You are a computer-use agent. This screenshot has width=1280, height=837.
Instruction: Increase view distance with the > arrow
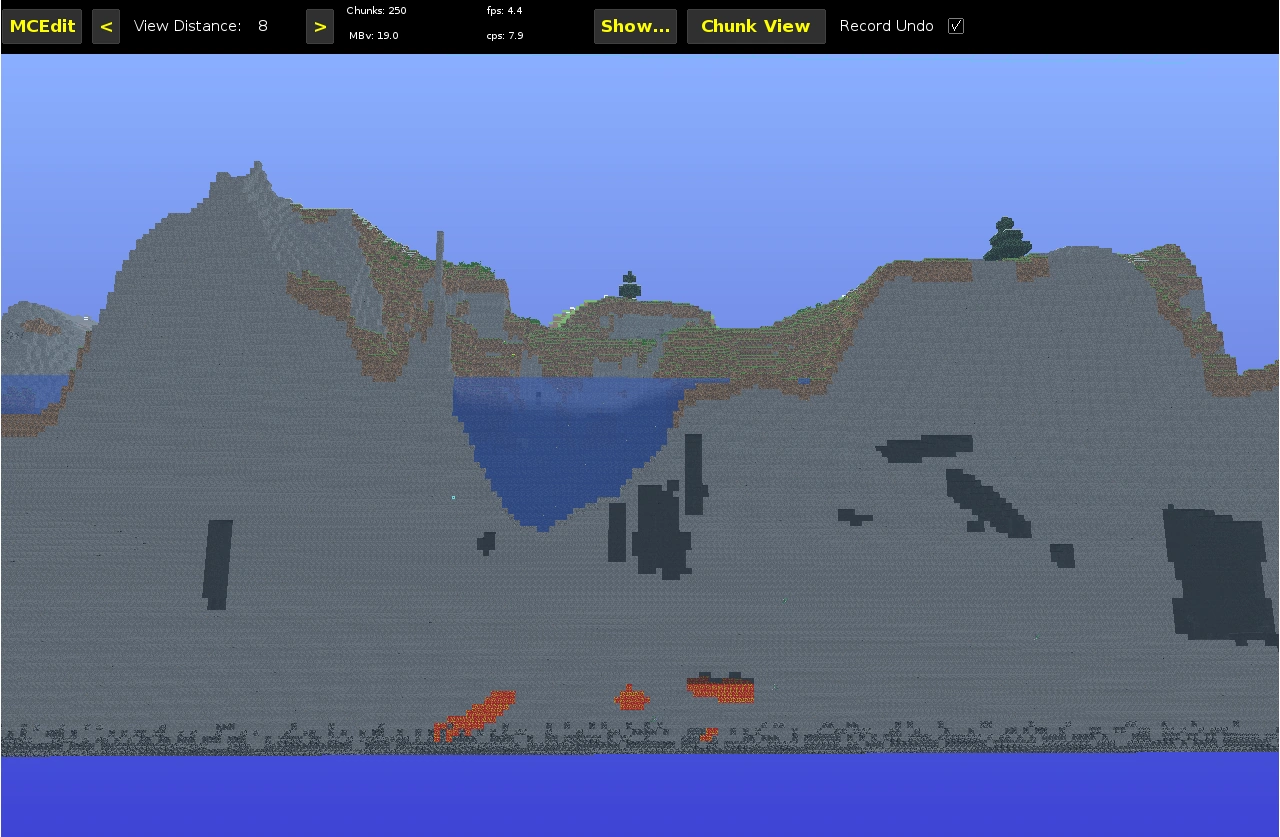[320, 27]
